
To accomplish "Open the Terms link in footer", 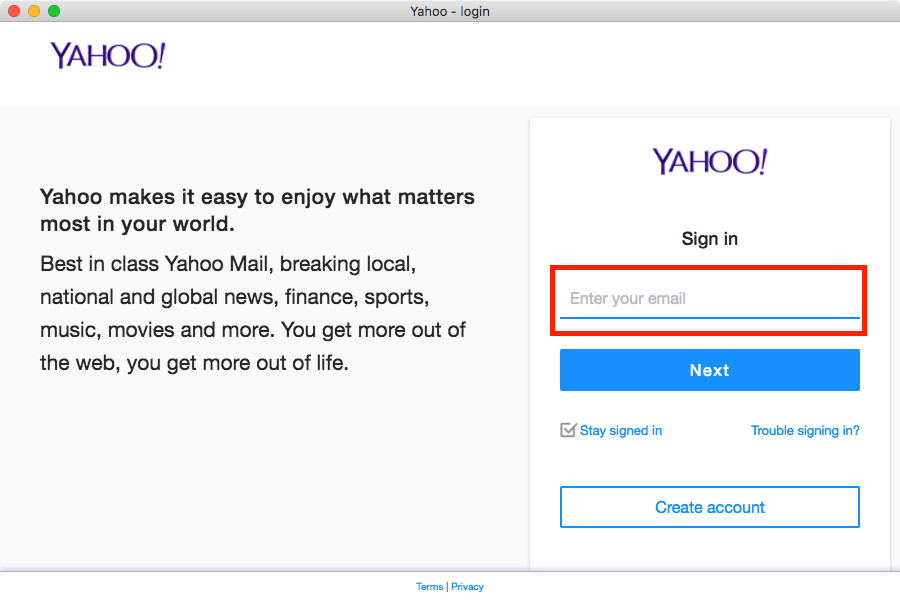I will coord(429,586).
